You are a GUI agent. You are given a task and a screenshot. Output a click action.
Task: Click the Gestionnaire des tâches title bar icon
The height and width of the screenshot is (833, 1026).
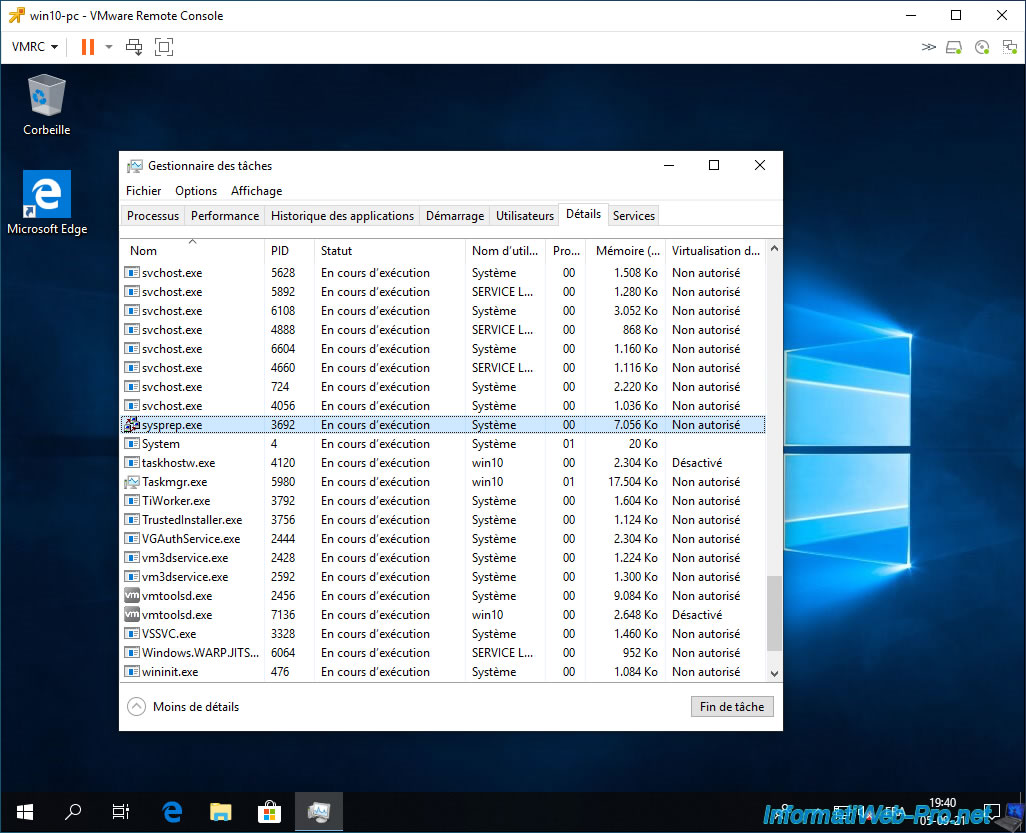pos(135,166)
